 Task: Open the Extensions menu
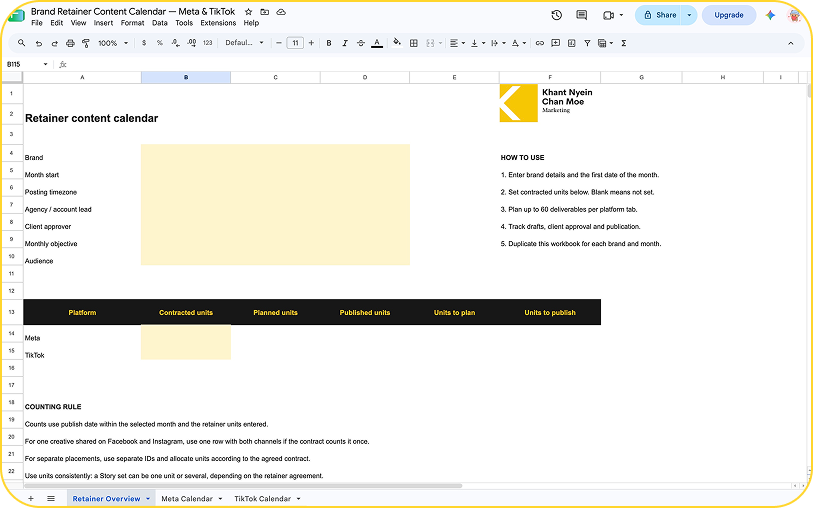pos(218,23)
